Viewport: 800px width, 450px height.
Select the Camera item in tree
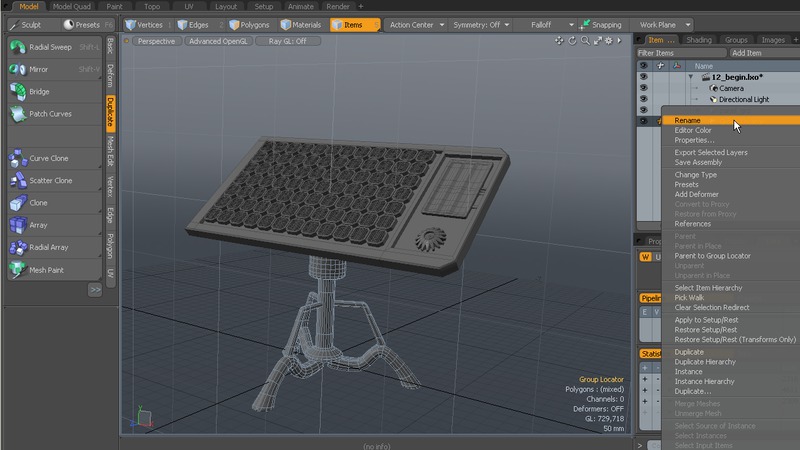pyautogui.click(x=731, y=88)
